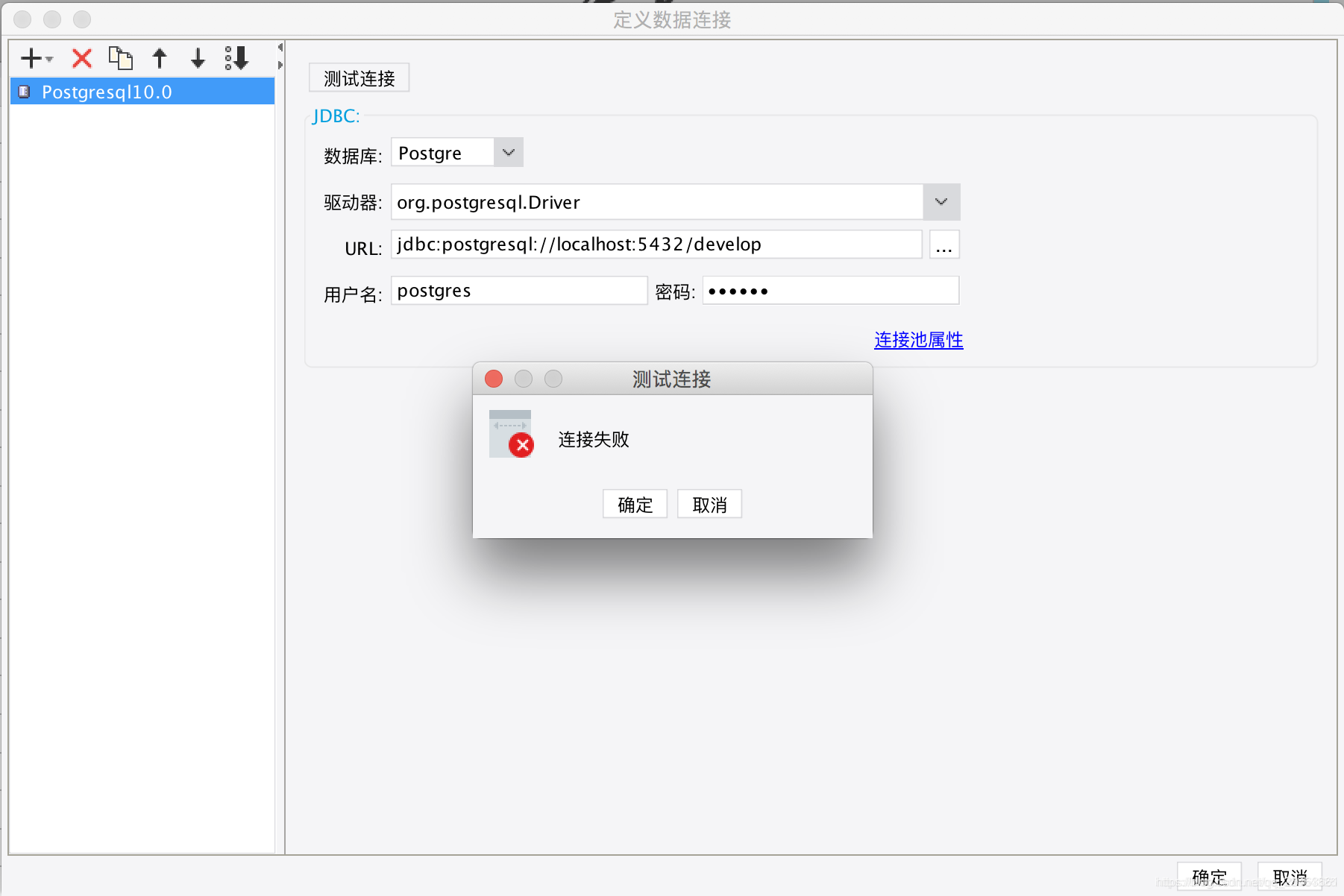
Task: Close the 定义数据连接 window with 取消
Action: point(1290,876)
